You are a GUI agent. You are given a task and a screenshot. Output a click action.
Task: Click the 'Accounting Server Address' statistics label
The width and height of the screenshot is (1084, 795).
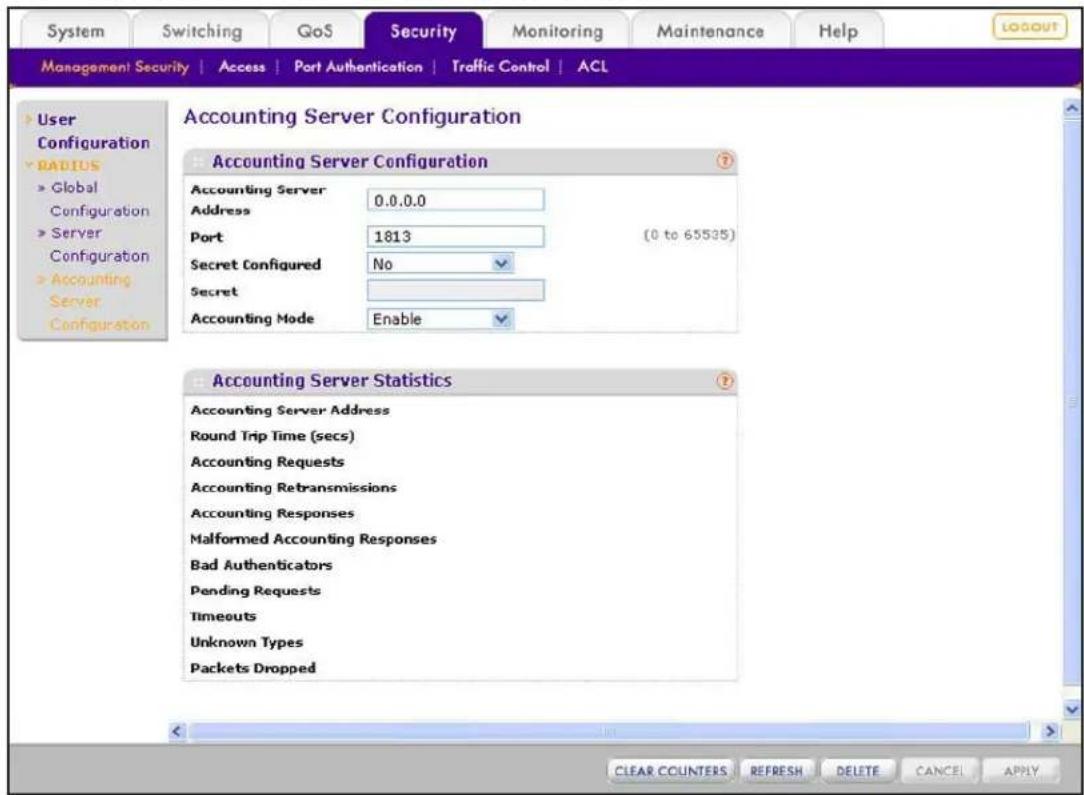click(x=290, y=410)
